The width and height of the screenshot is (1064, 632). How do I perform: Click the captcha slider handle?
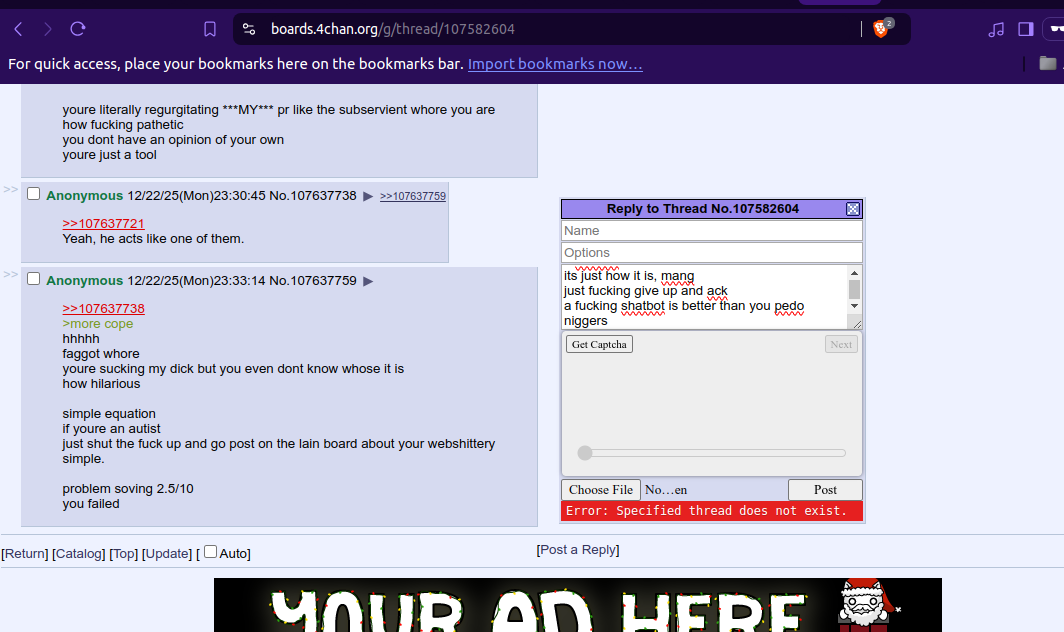click(585, 453)
